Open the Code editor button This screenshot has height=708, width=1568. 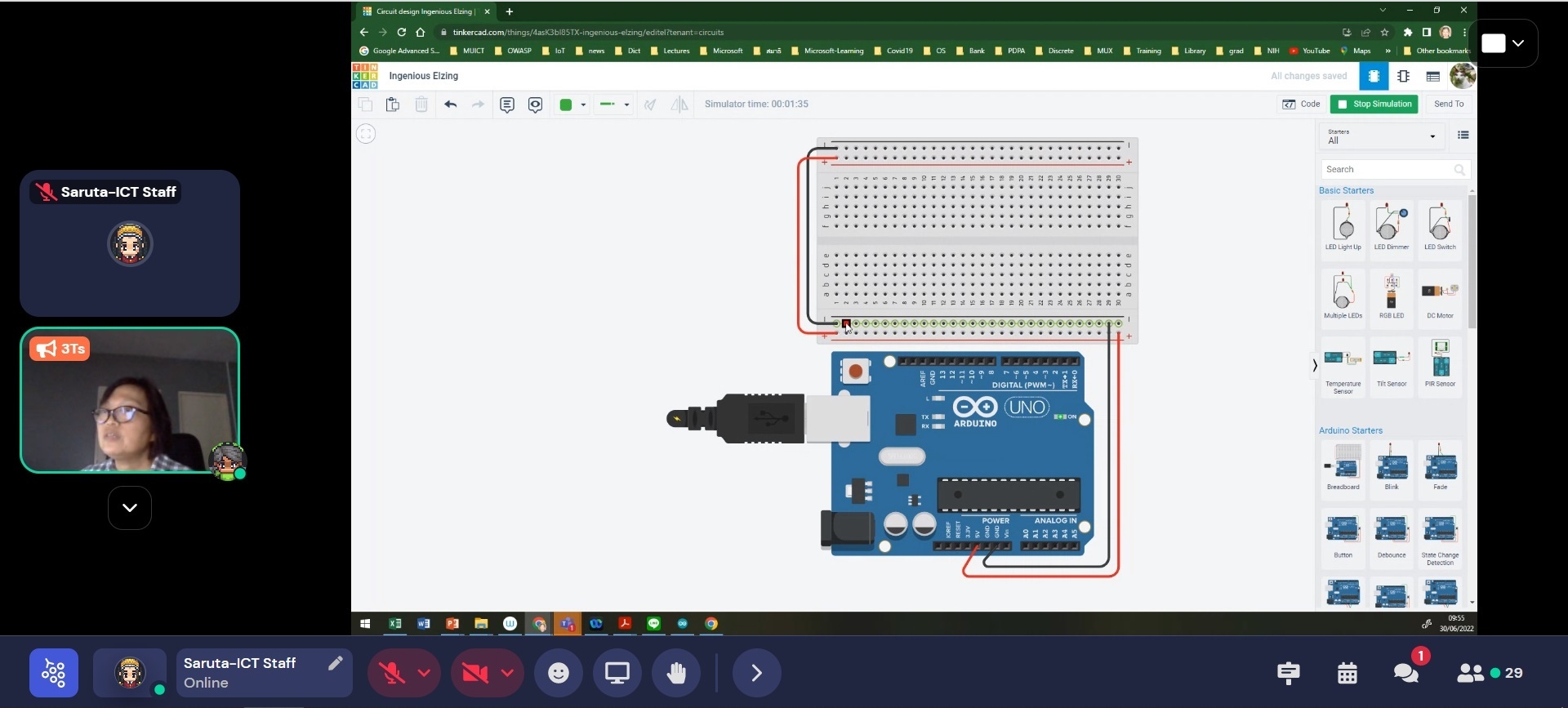click(1301, 104)
